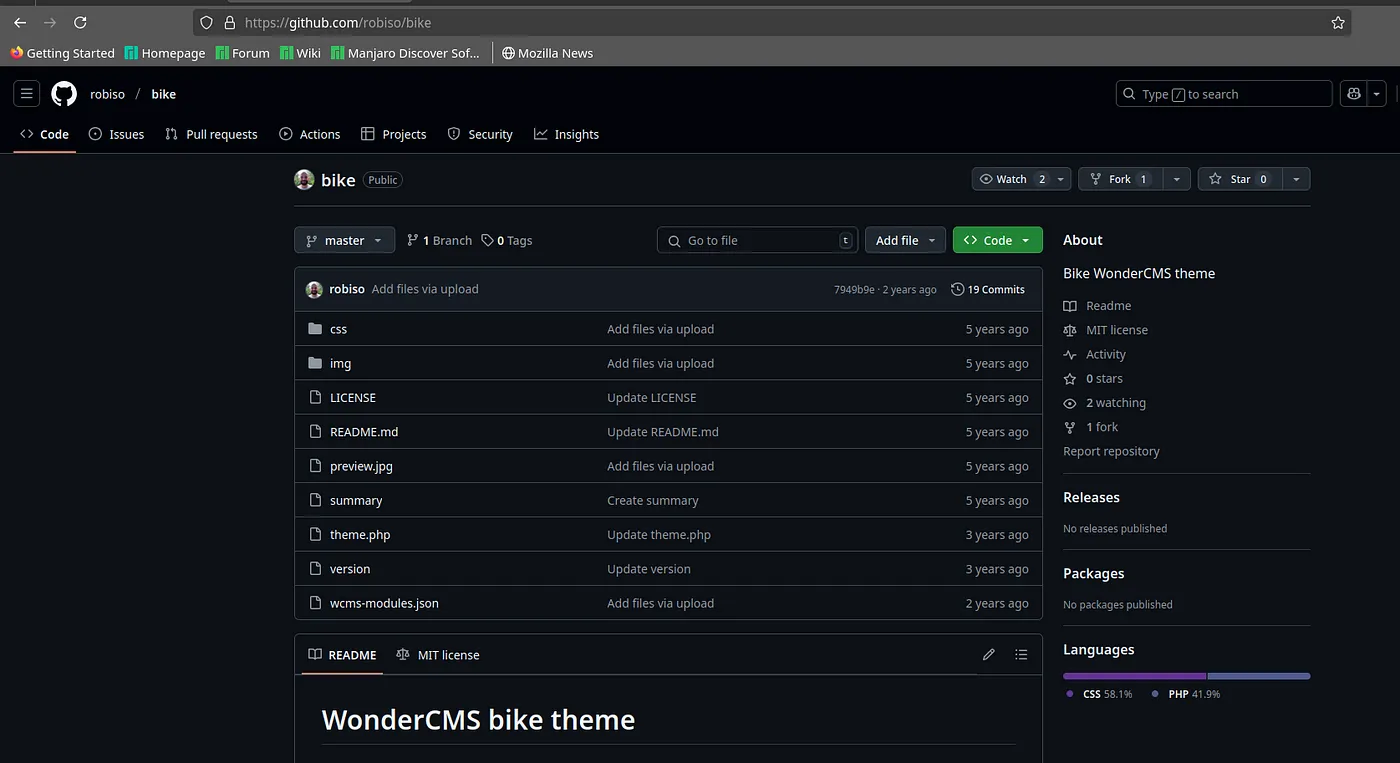The height and width of the screenshot is (763, 1400).
Task: Switch to the Code tab
Action: [x=45, y=134]
